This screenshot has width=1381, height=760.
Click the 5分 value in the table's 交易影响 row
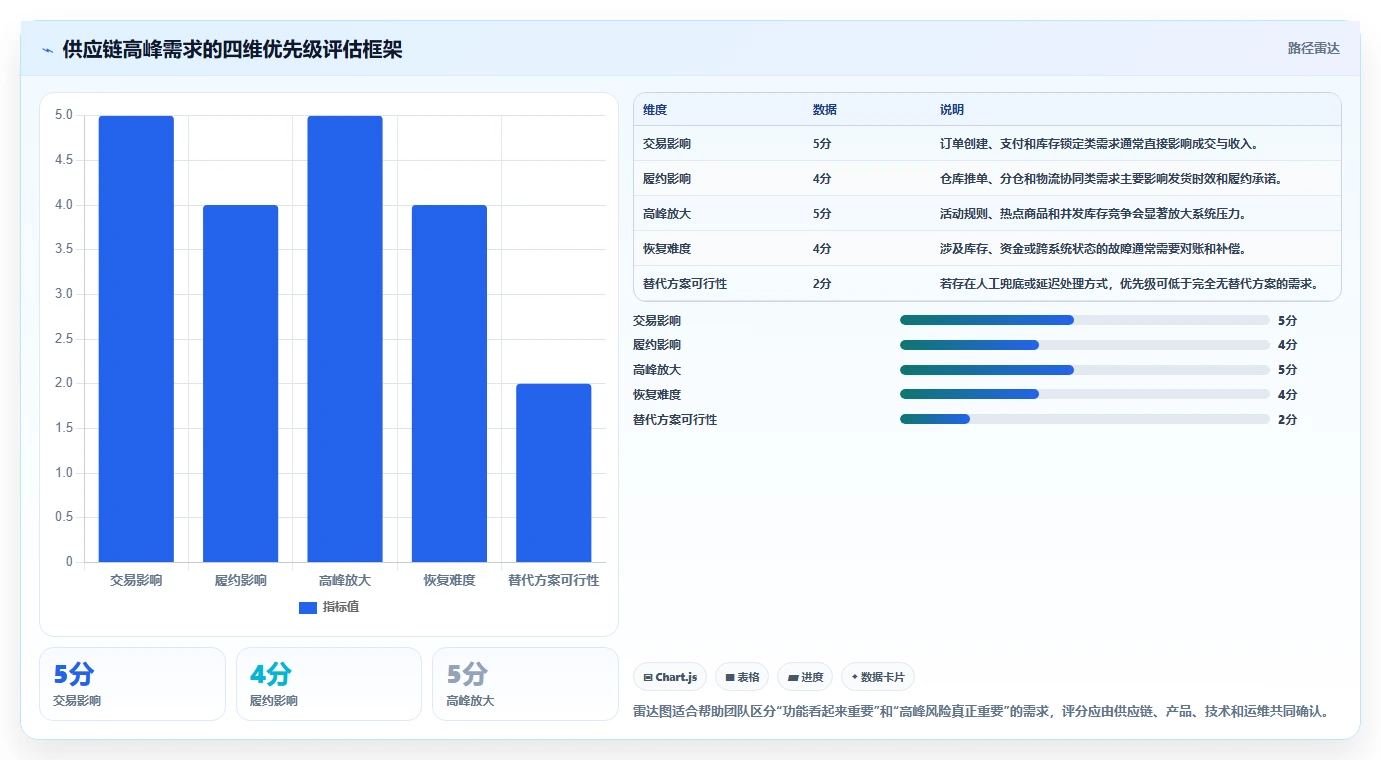pyautogui.click(x=822, y=144)
